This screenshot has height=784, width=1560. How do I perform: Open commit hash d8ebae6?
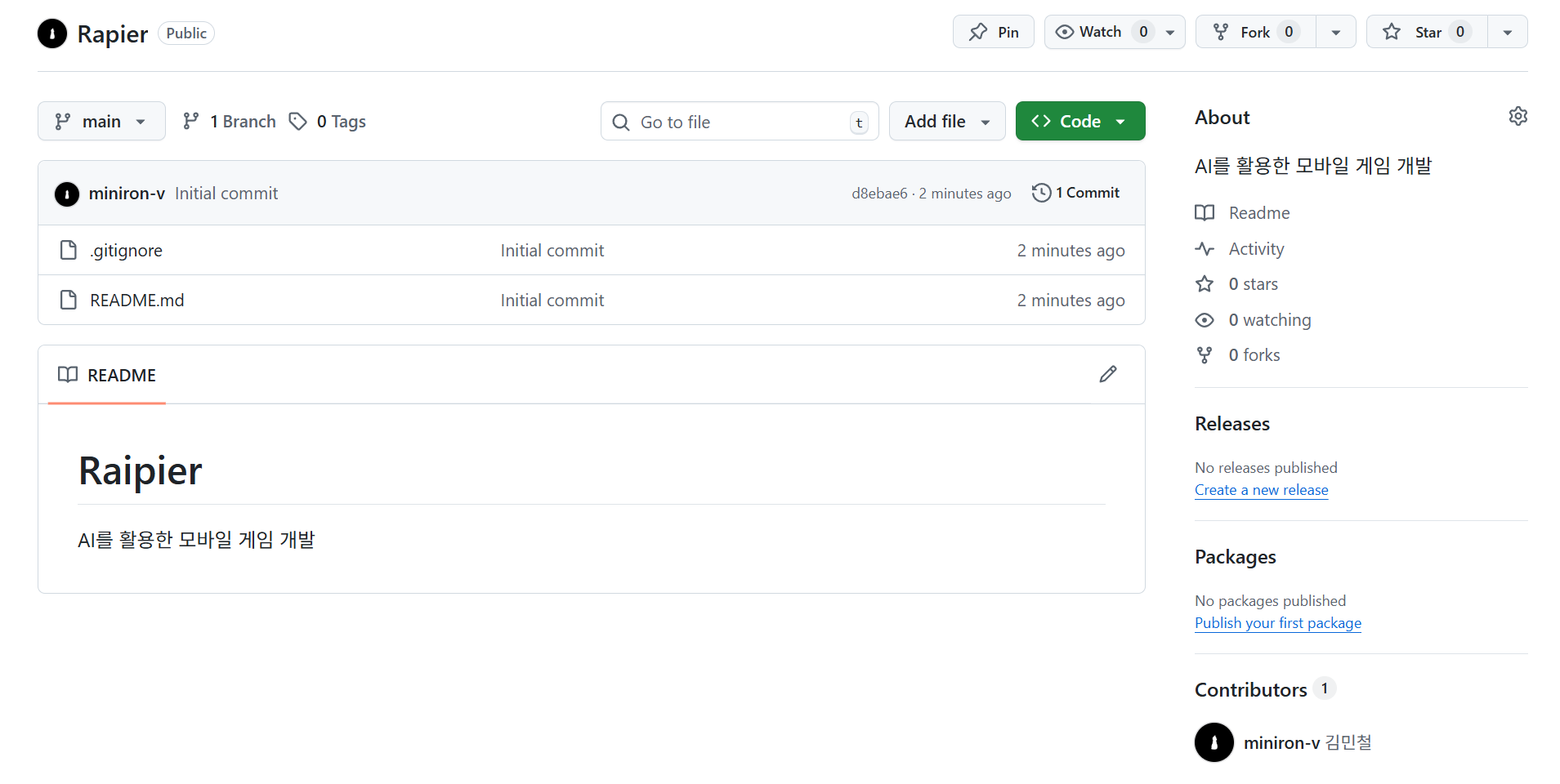pos(879,194)
